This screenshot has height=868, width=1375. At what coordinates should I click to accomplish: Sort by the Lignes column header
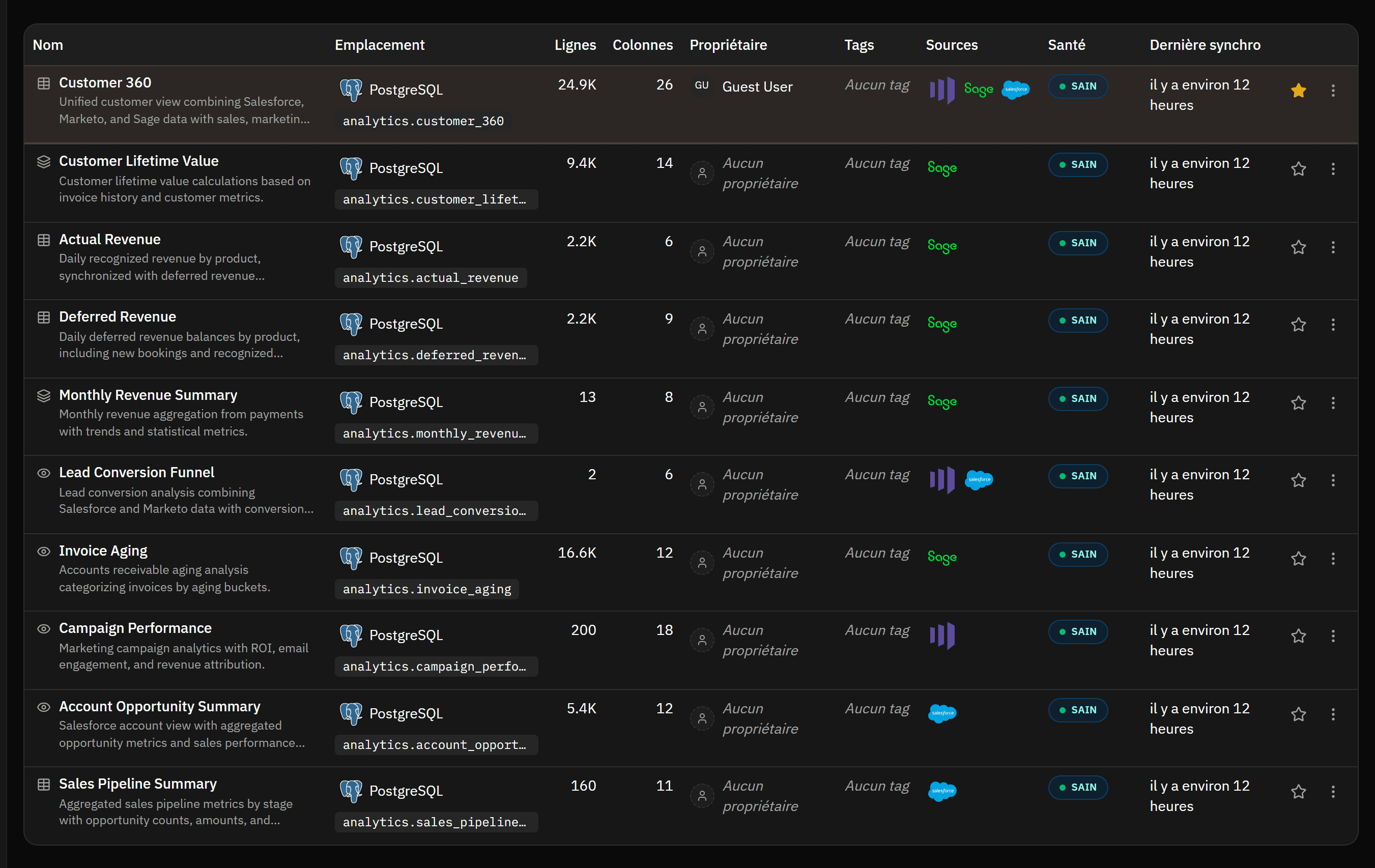(575, 45)
